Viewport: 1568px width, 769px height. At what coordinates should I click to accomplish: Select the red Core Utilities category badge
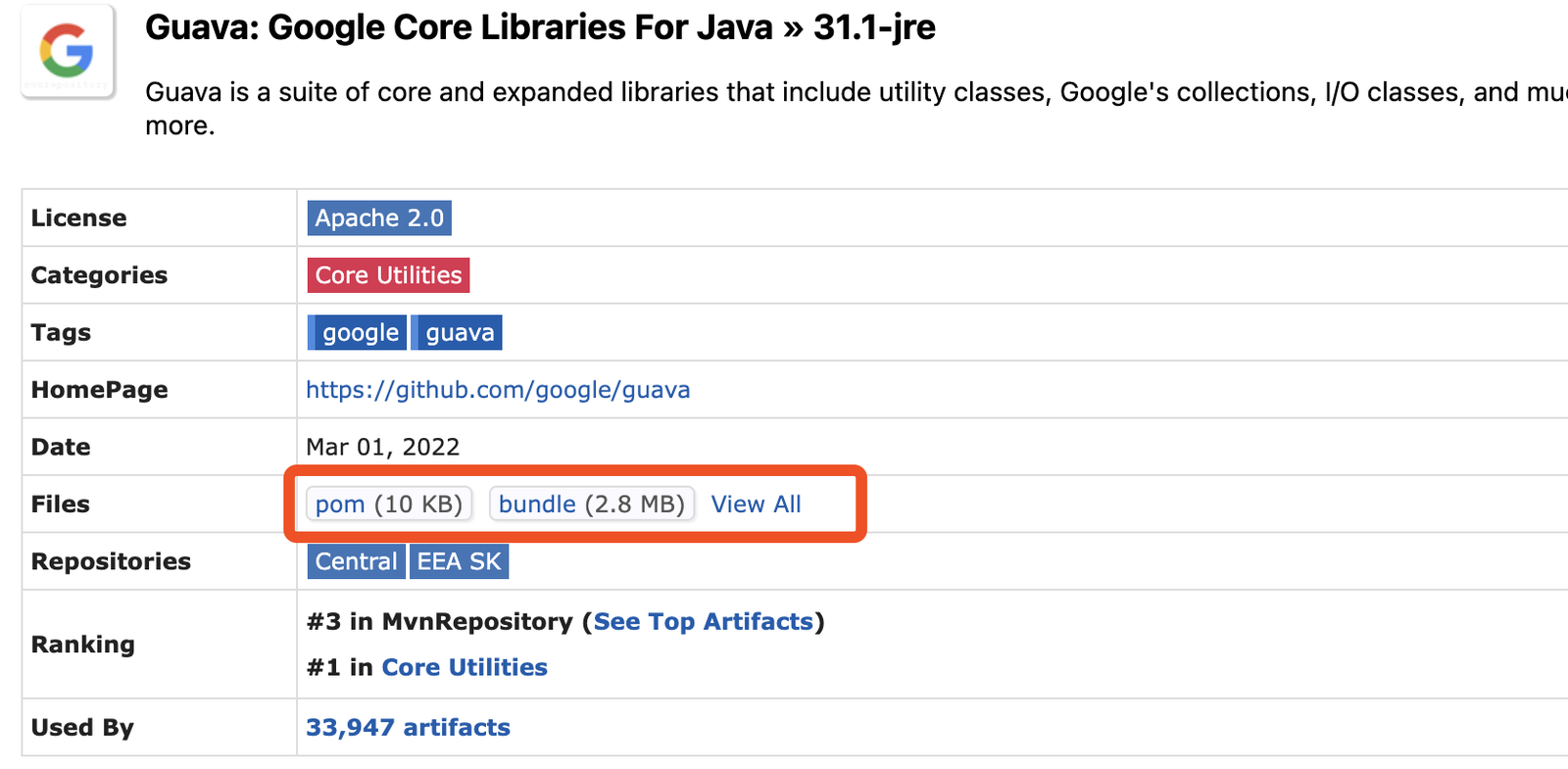(388, 275)
